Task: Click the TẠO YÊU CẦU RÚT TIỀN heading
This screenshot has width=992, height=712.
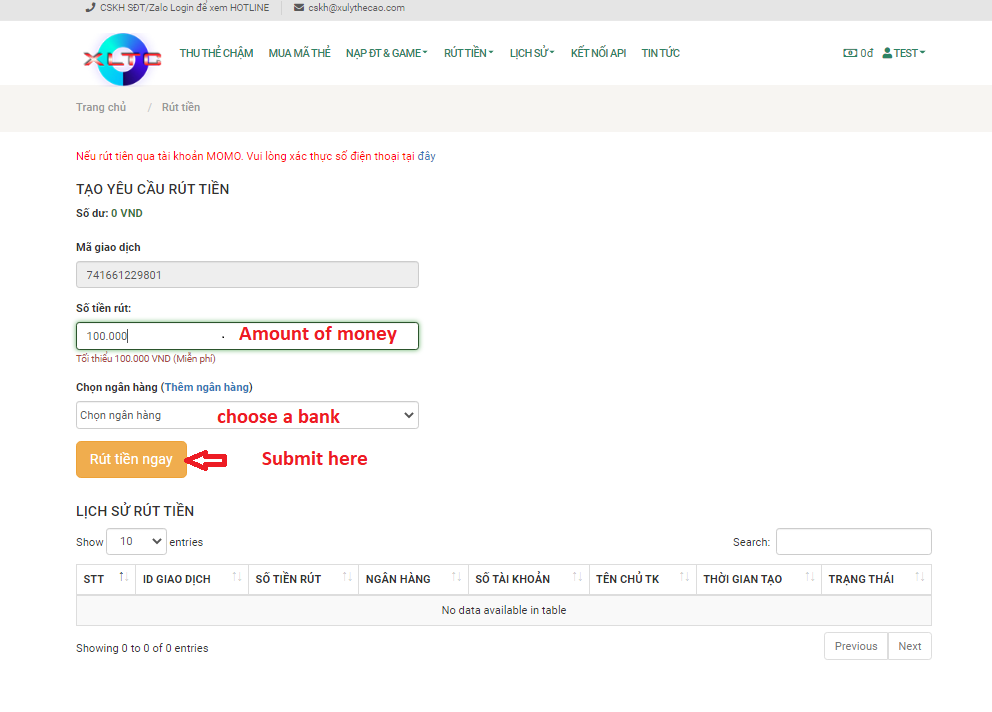Action: [x=152, y=189]
